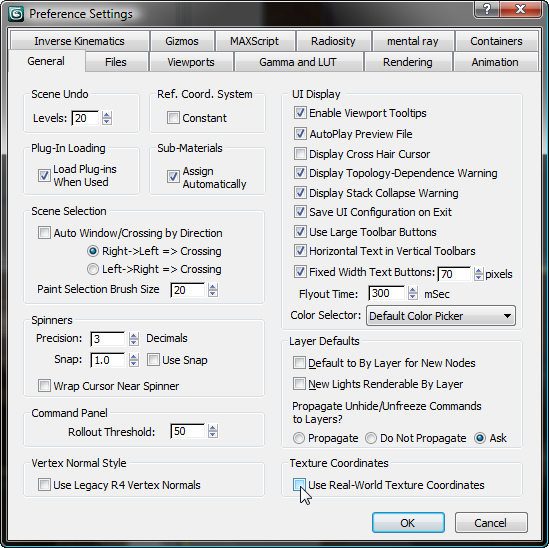Screen dimensions: 549x548
Task: Switch to the Viewports tab
Action: (191, 62)
